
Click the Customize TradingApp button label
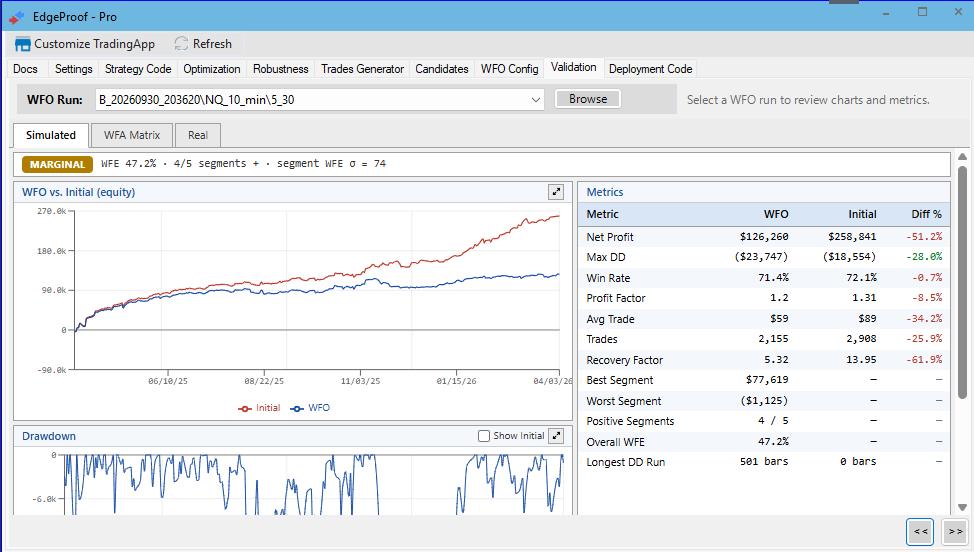[94, 44]
